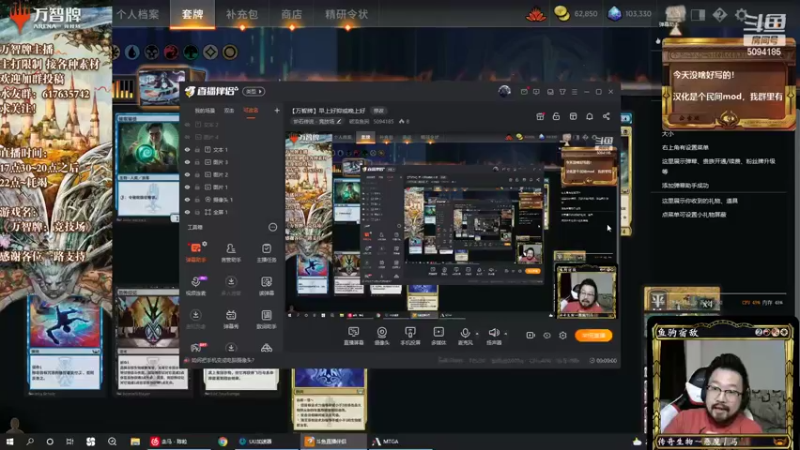Screen dimensions: 800x450
Task: Collapse the 工具箱 toolbox panel
Action: (x=272, y=227)
